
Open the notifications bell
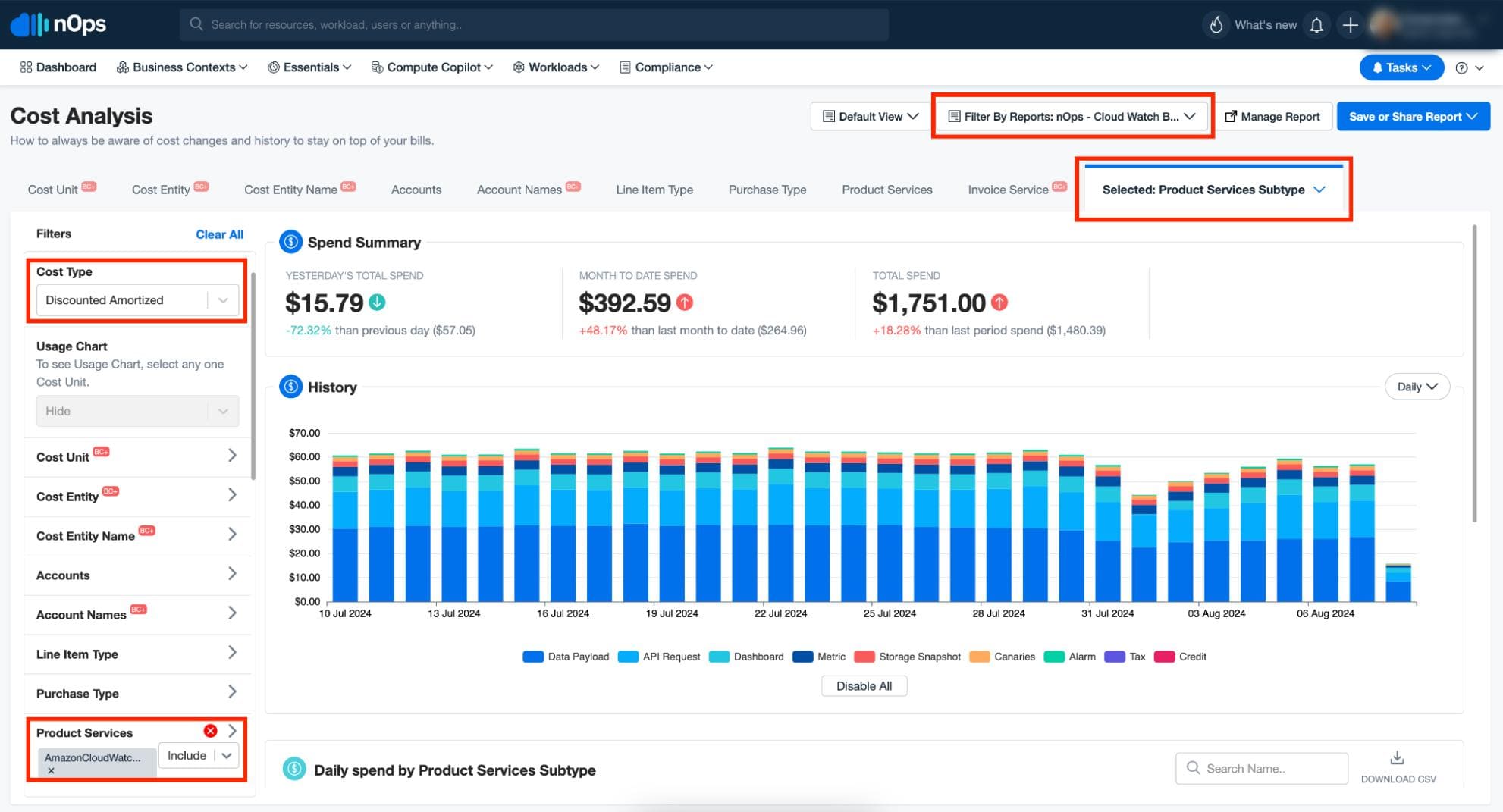coord(1317,24)
